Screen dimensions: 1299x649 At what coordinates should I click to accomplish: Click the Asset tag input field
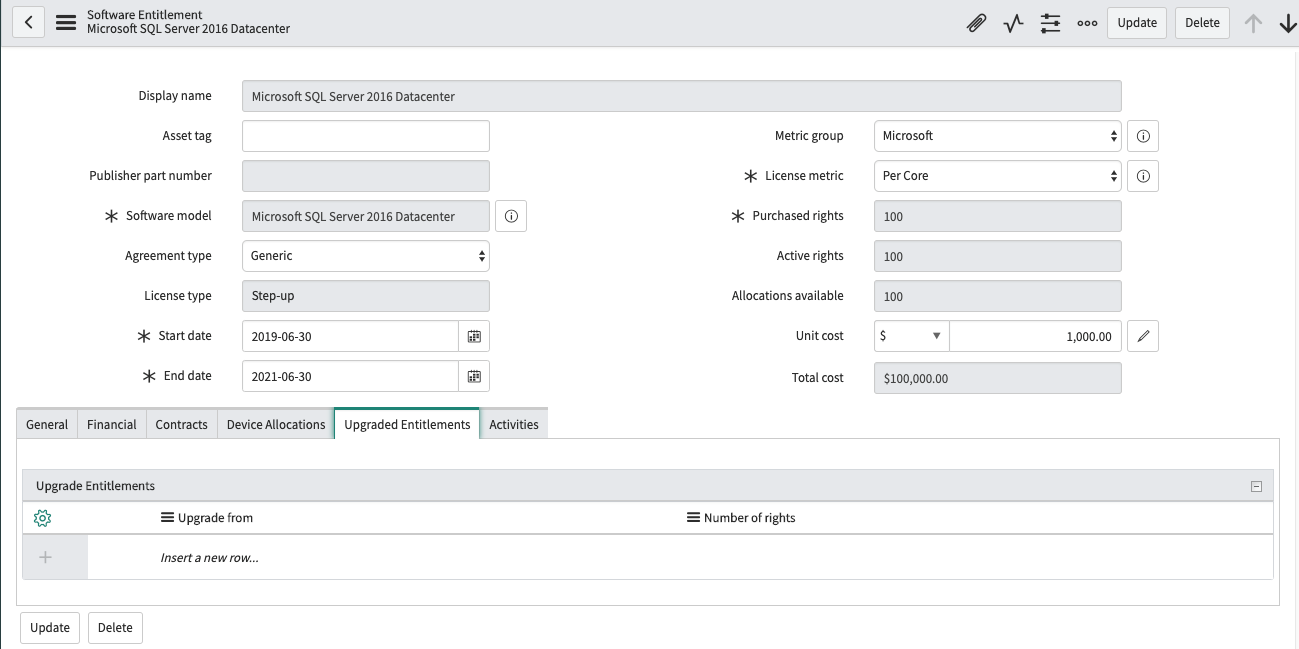pos(366,136)
